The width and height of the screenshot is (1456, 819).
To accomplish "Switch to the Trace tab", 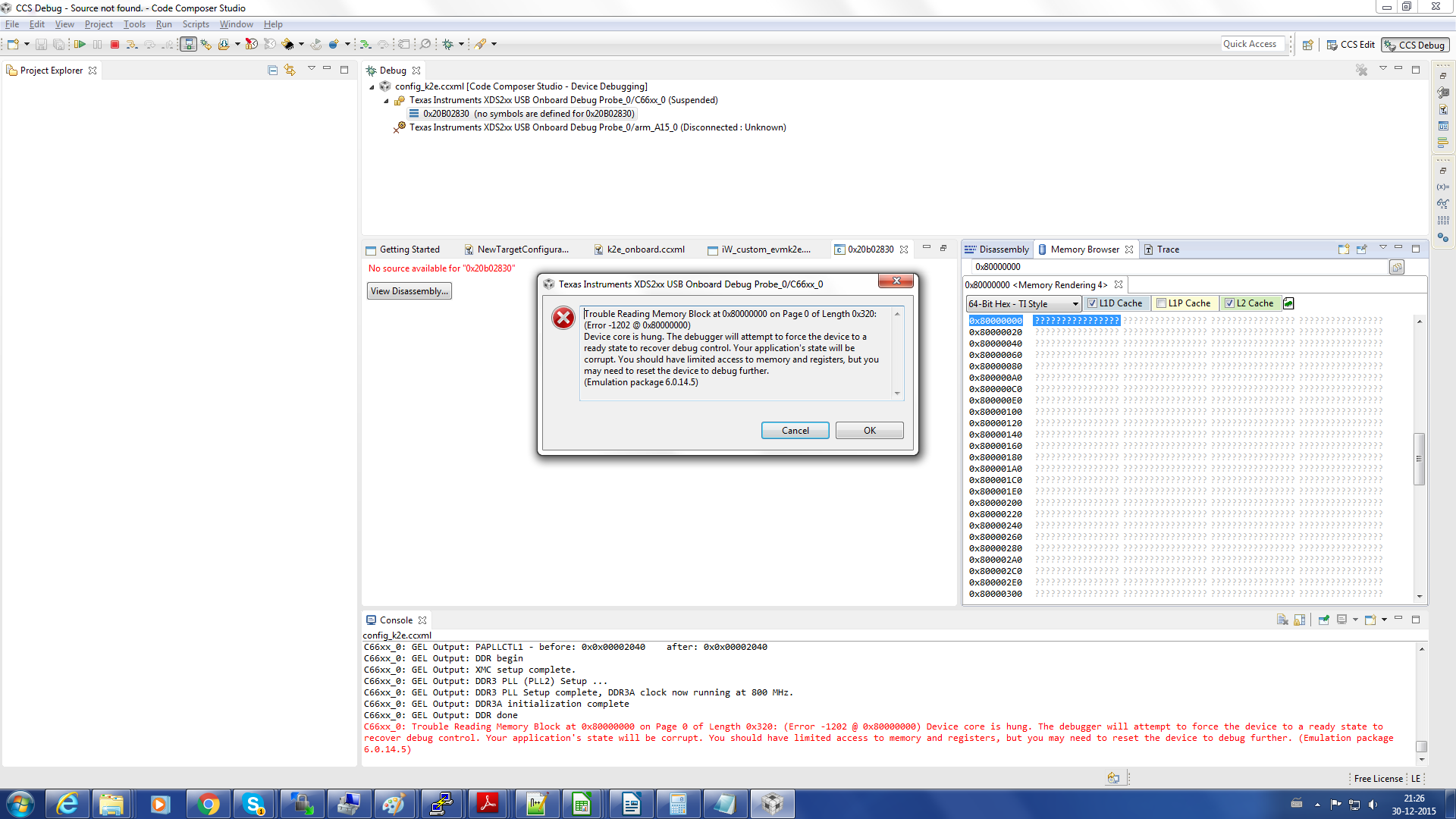I will [1162, 249].
